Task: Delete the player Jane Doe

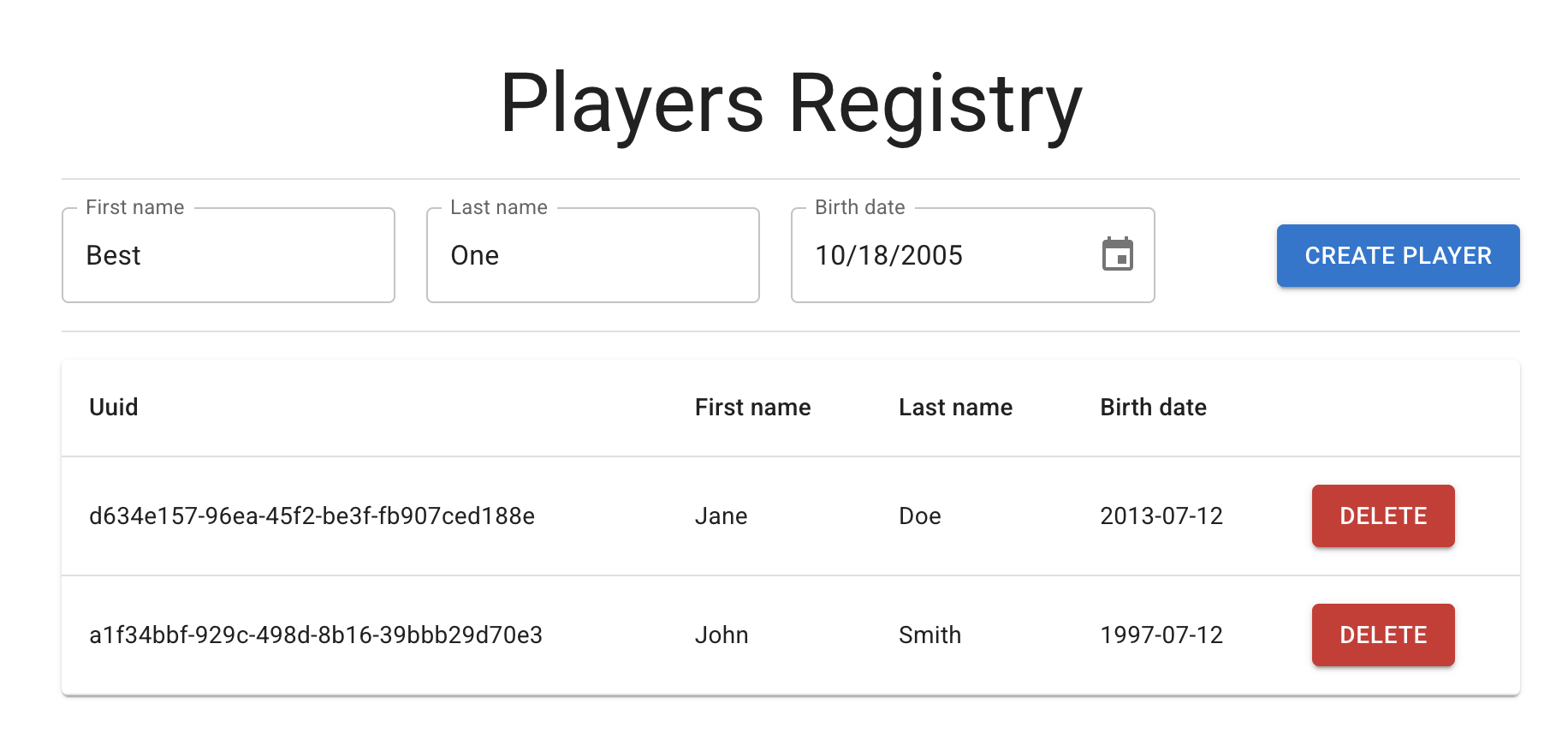Action: pyautogui.click(x=1382, y=516)
